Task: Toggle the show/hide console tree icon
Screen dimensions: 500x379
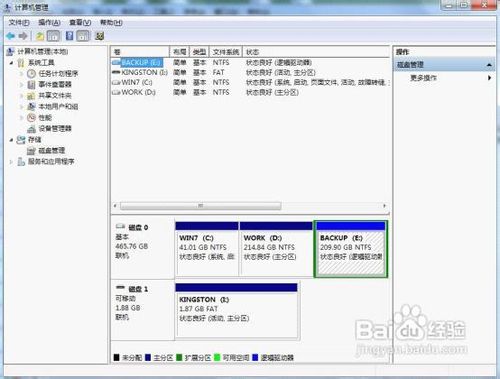Action: point(53,36)
